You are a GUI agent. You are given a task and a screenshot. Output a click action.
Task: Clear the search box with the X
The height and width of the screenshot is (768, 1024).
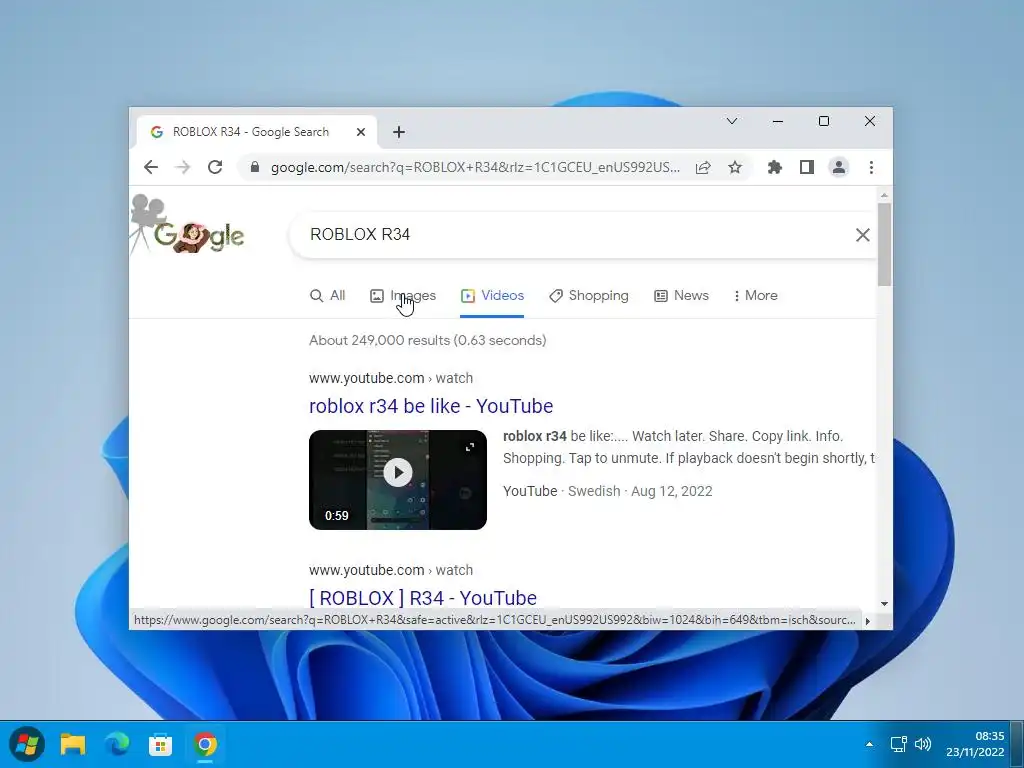click(863, 234)
